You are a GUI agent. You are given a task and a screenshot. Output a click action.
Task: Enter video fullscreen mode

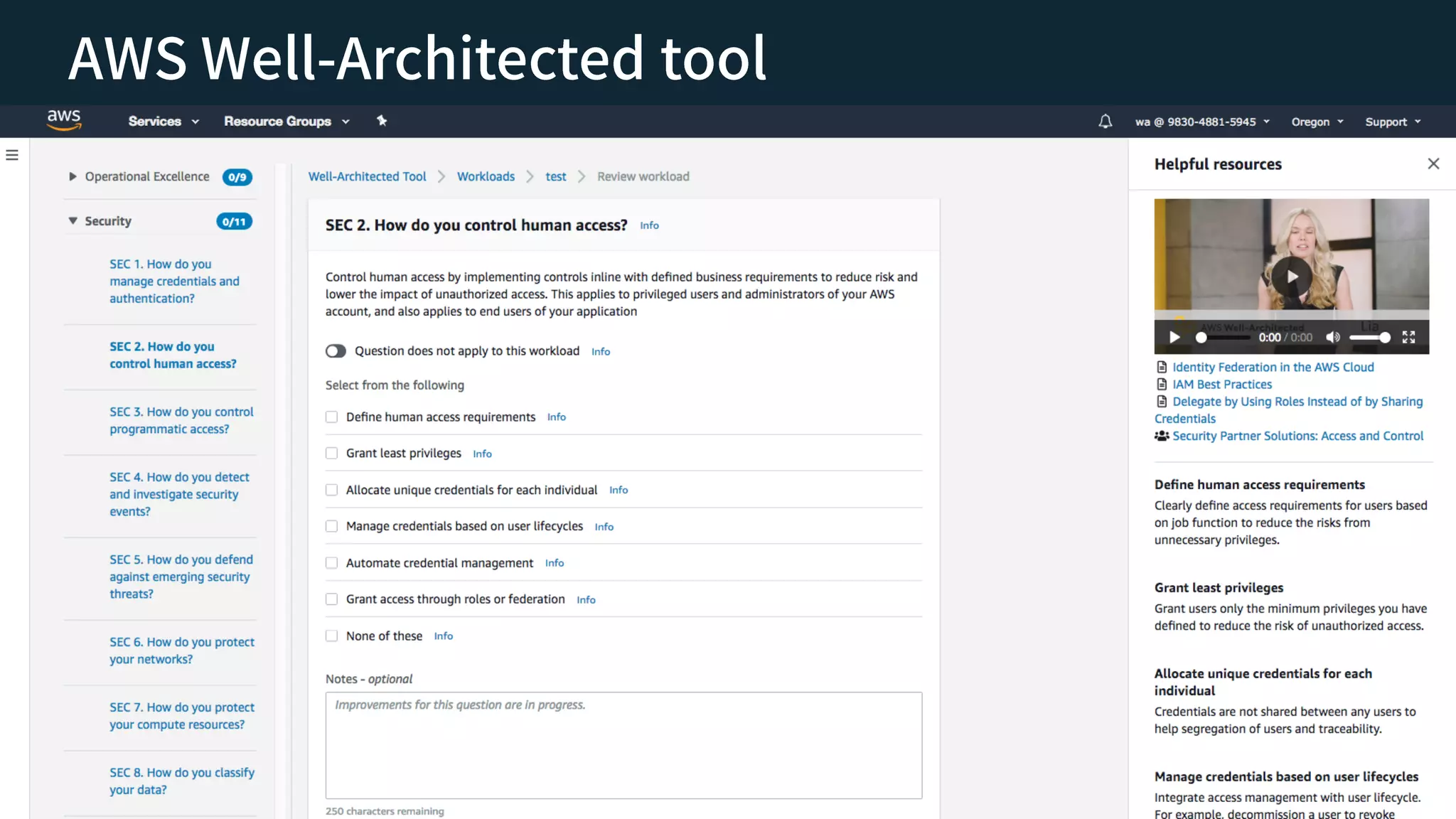tap(1408, 337)
